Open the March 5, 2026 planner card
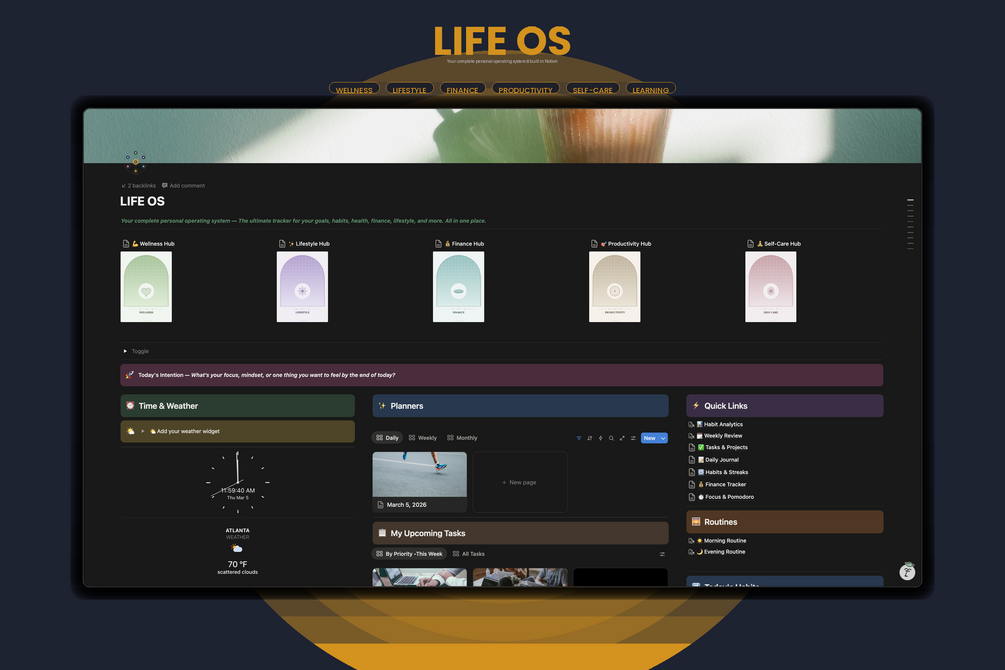Screen dimensions: 1005x670 (420, 482)
